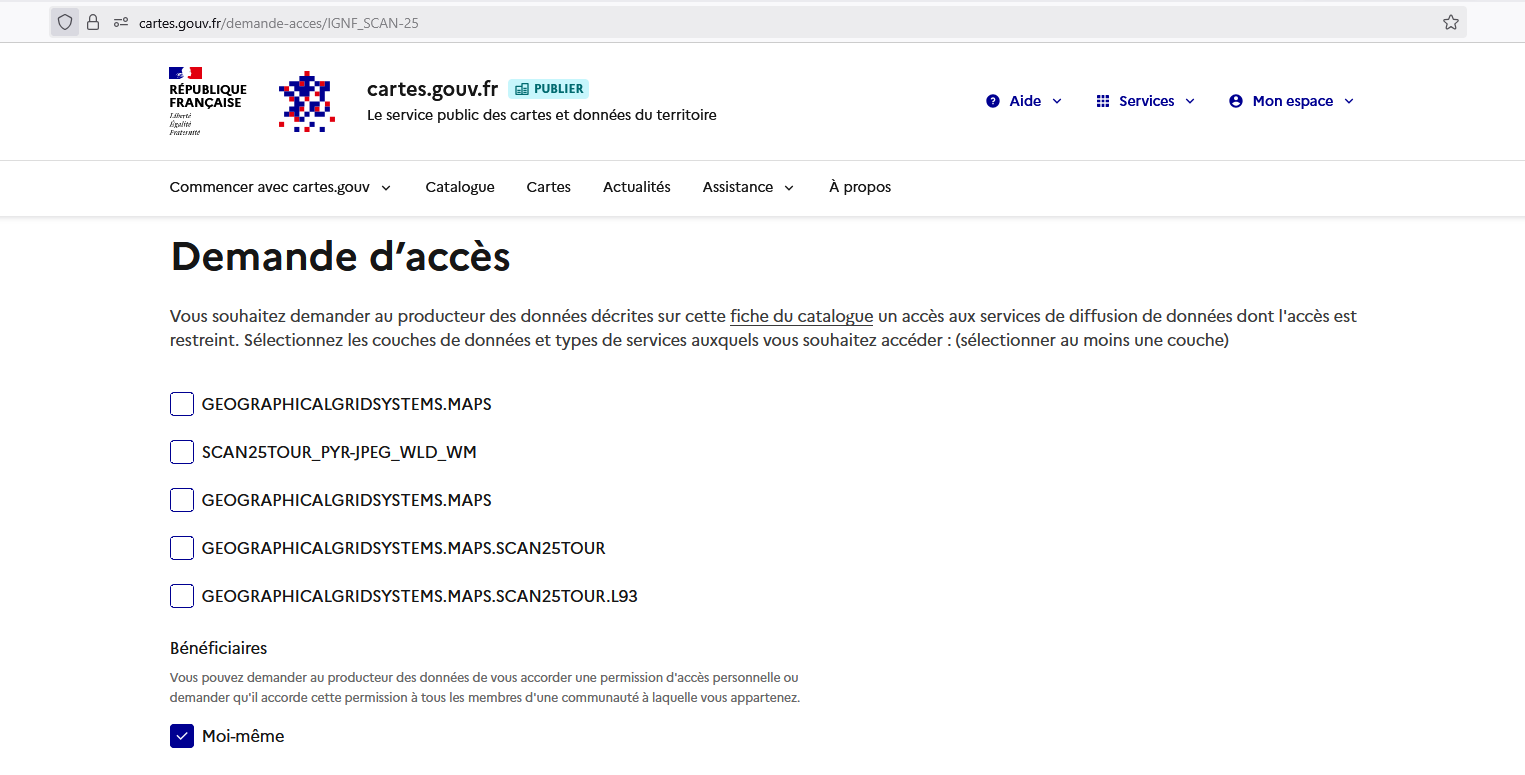The width and height of the screenshot is (1525, 775).
Task: Click the Services grid icon
Action: (1103, 100)
